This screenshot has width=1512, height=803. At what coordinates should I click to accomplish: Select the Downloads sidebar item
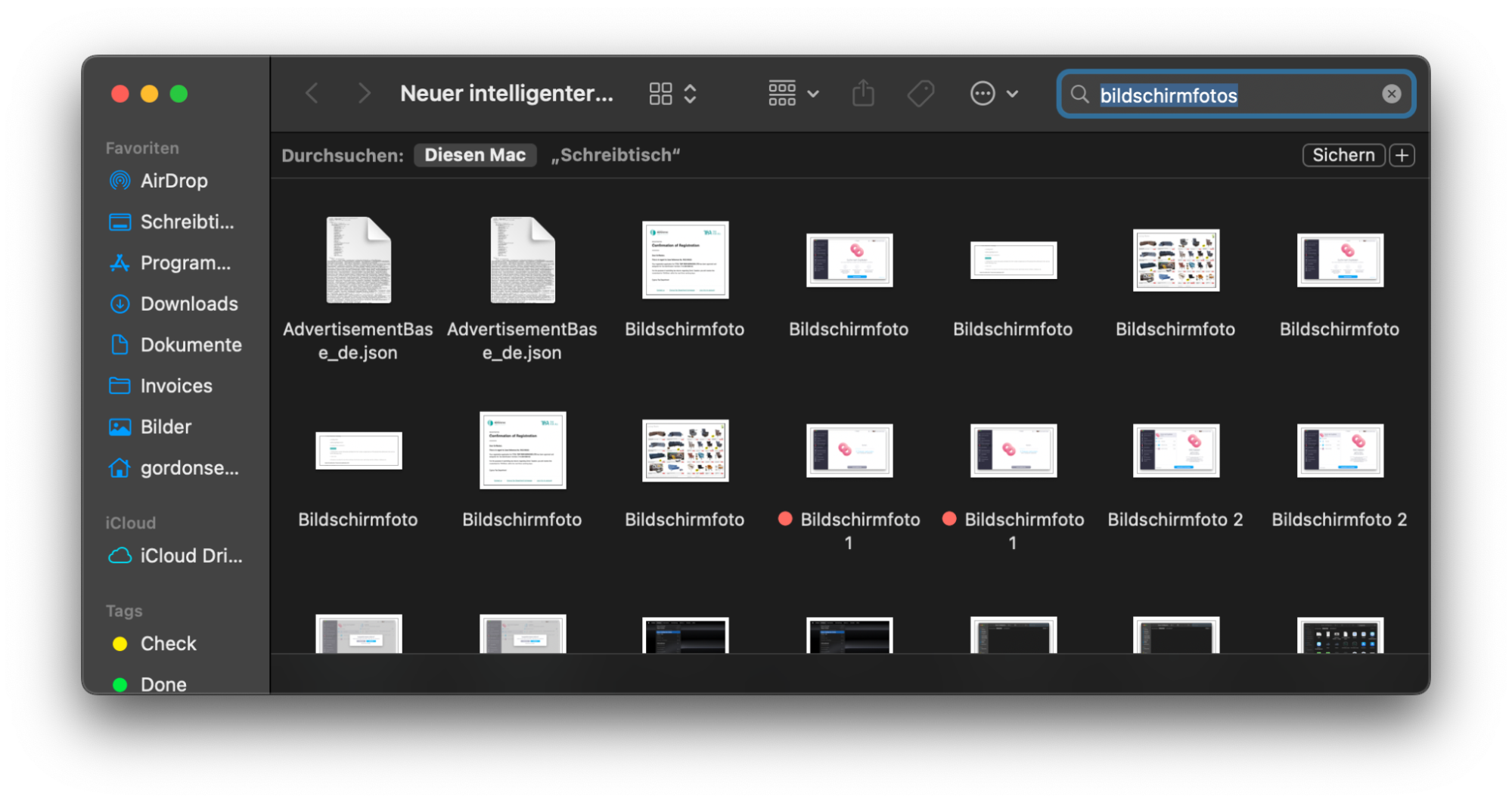point(188,303)
